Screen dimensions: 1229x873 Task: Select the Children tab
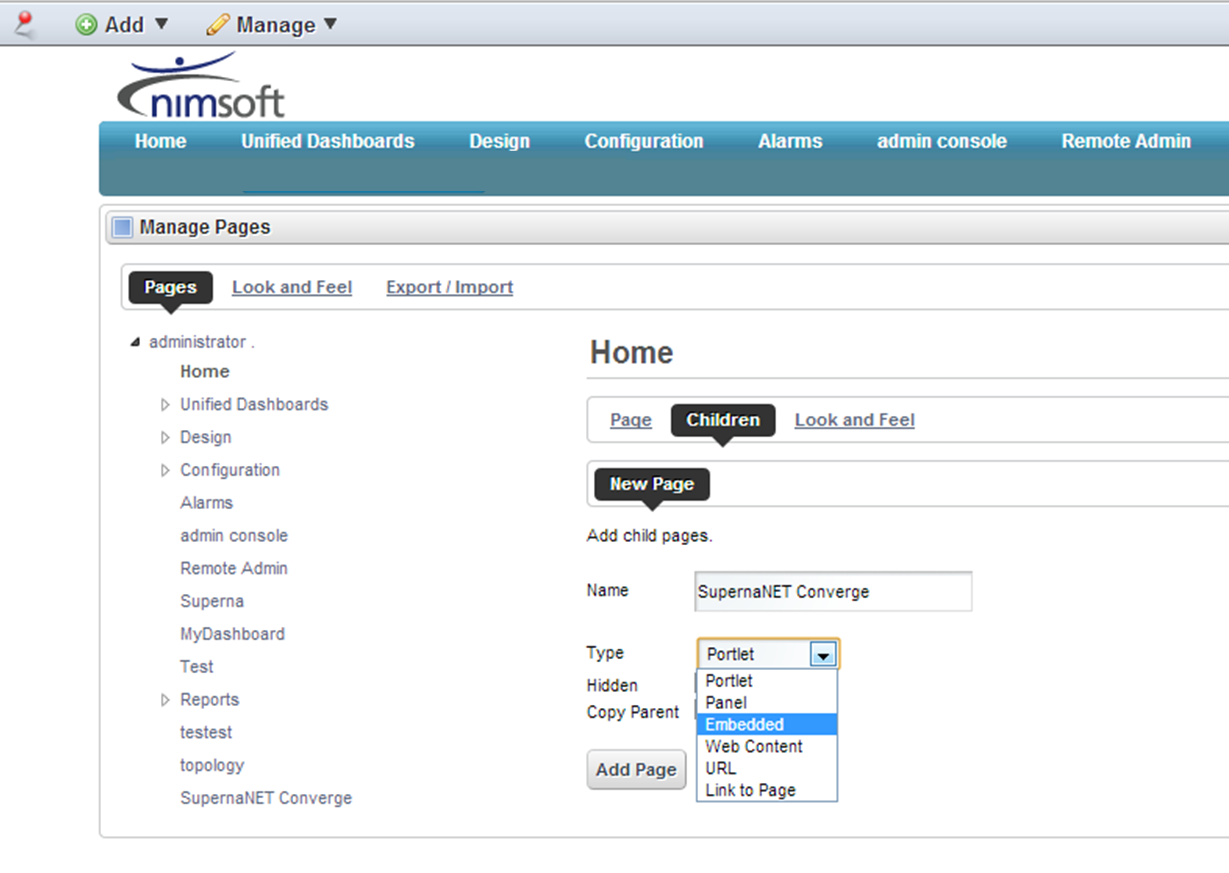click(x=723, y=421)
